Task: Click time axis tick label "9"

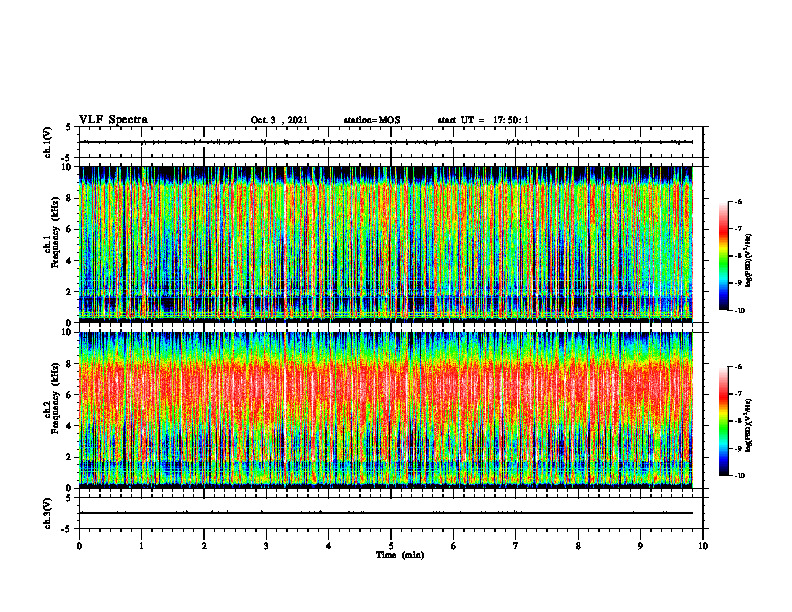Action: (x=640, y=546)
